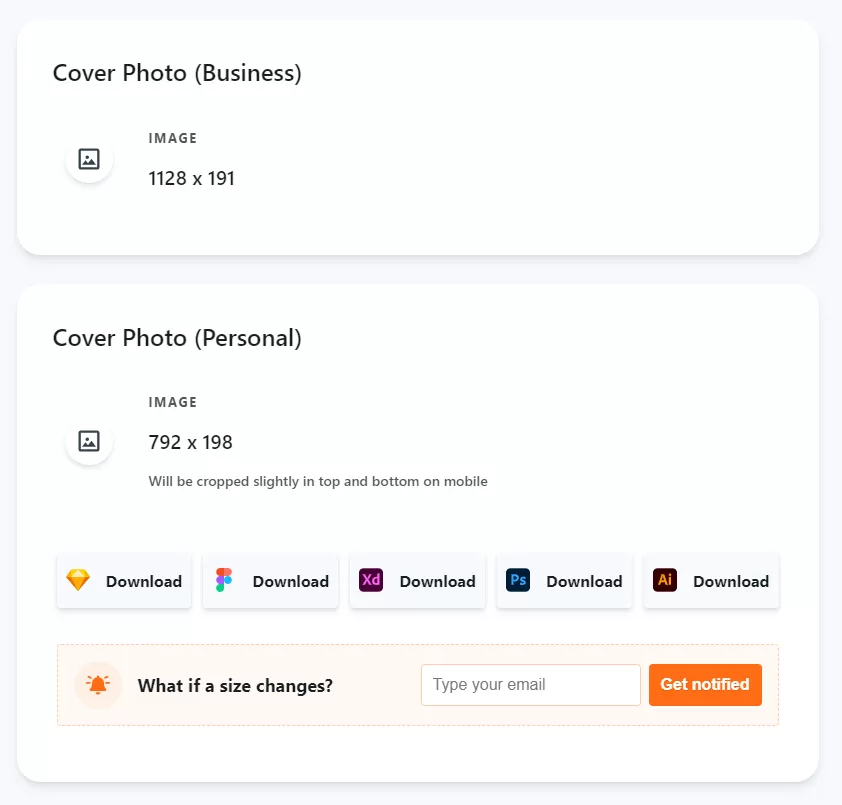This screenshot has width=842, height=805.
Task: Click the Figma logo icon
Action: 224,580
